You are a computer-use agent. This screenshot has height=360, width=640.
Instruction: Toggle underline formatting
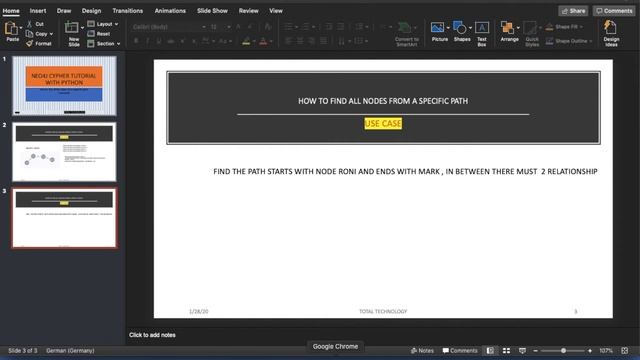point(159,41)
